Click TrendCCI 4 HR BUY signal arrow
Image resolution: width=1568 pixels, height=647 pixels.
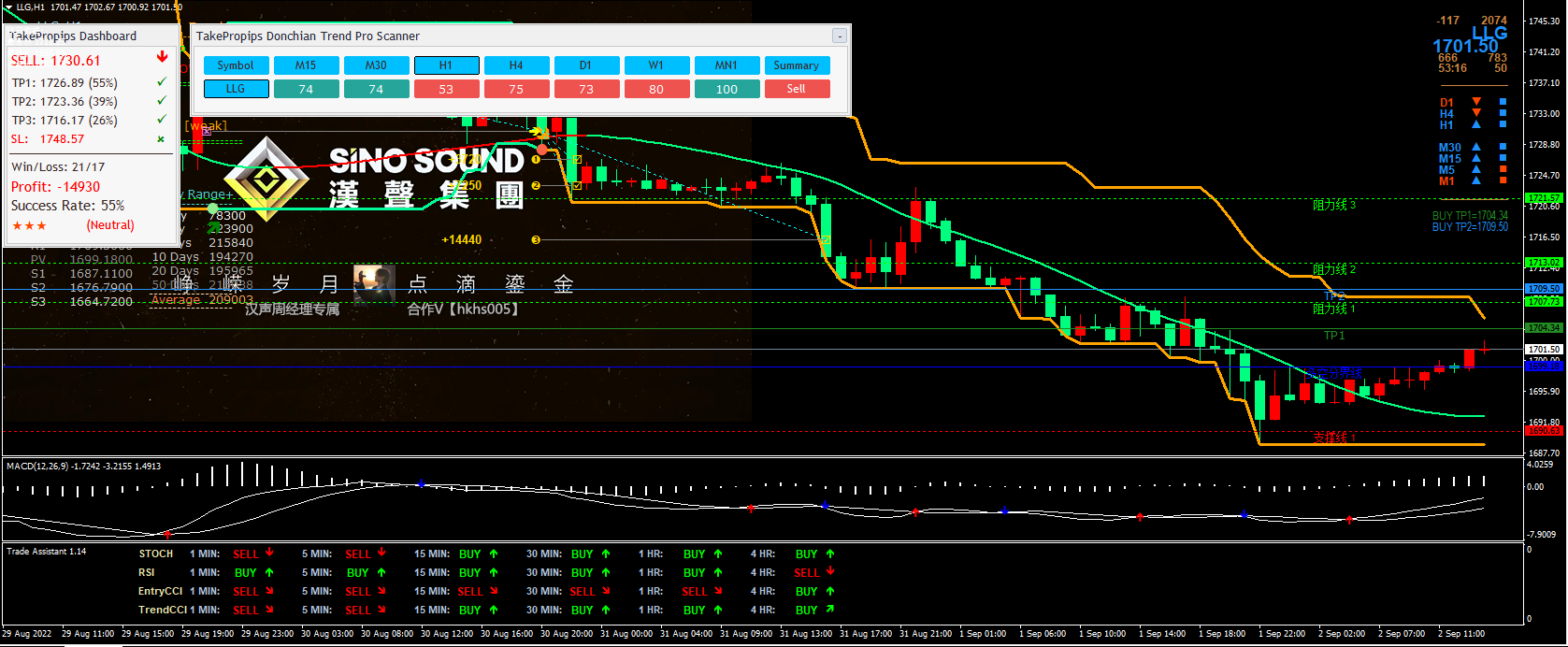click(x=830, y=610)
